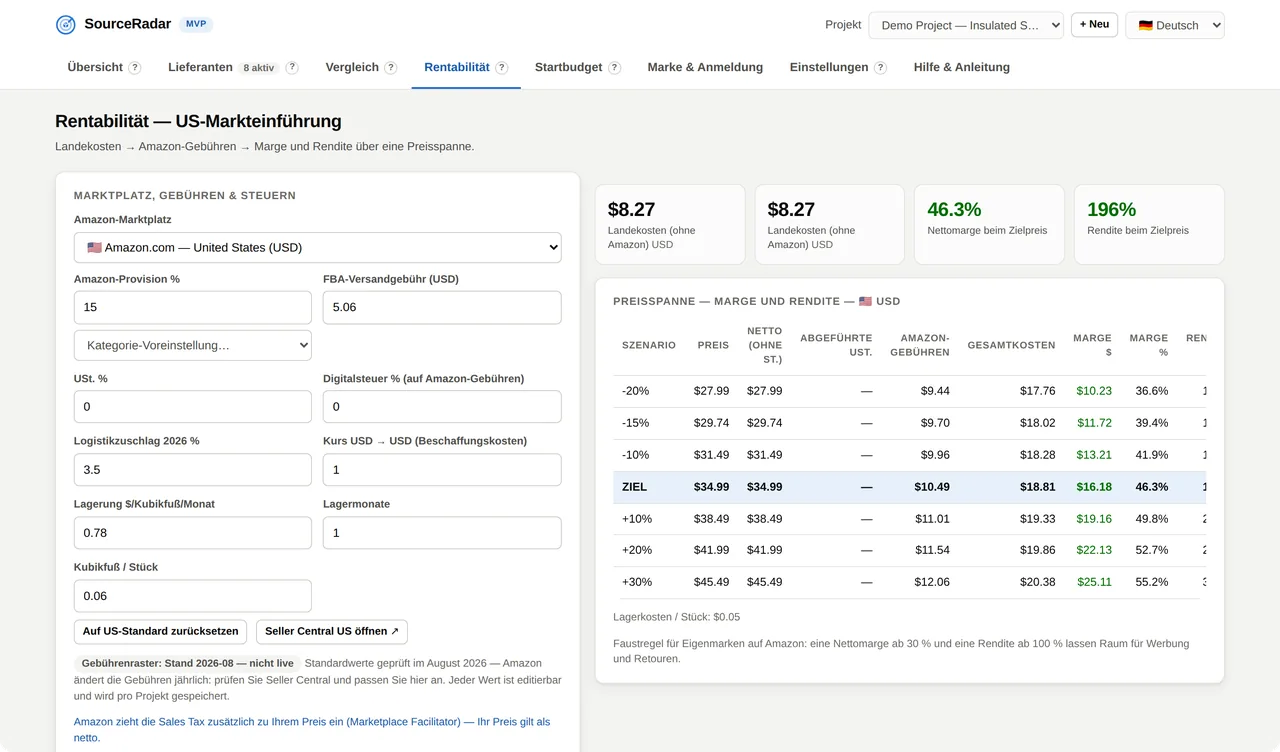Screen dimensions: 1280x752
Task: Click the $25.11 margin value
Action: tap(1094, 582)
